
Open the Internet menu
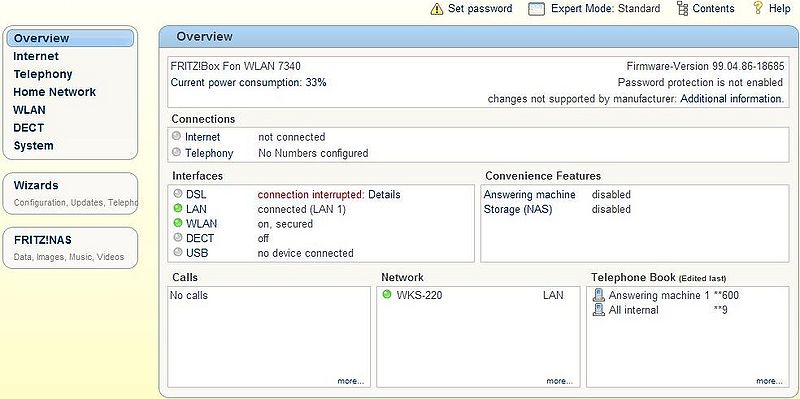pos(36,56)
